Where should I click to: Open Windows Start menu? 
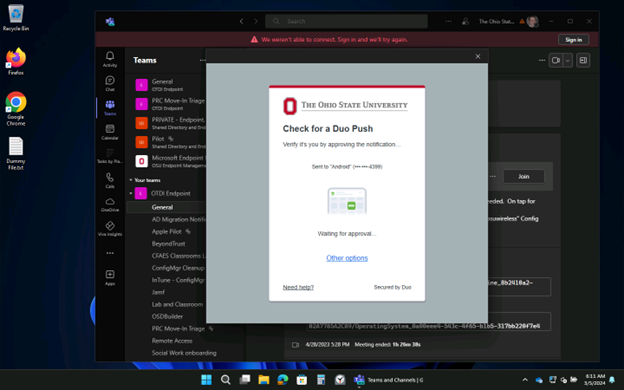tap(206, 380)
